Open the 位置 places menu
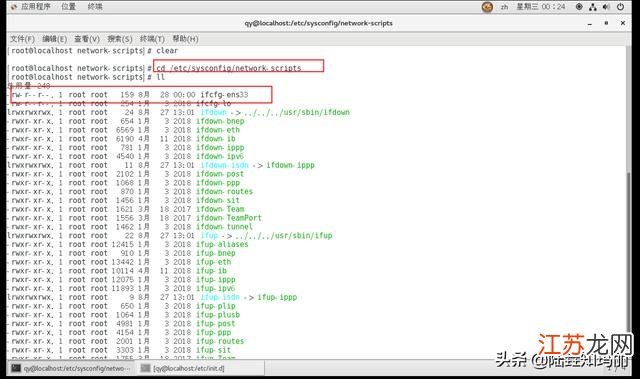This screenshot has height=379, width=640. [69, 7]
